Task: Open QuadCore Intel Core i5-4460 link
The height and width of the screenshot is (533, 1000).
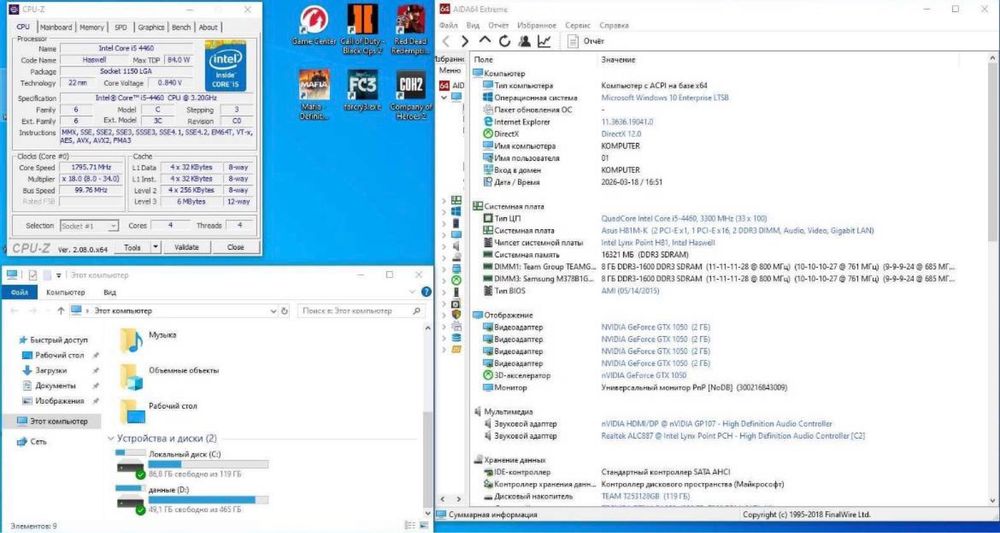Action: coord(684,218)
